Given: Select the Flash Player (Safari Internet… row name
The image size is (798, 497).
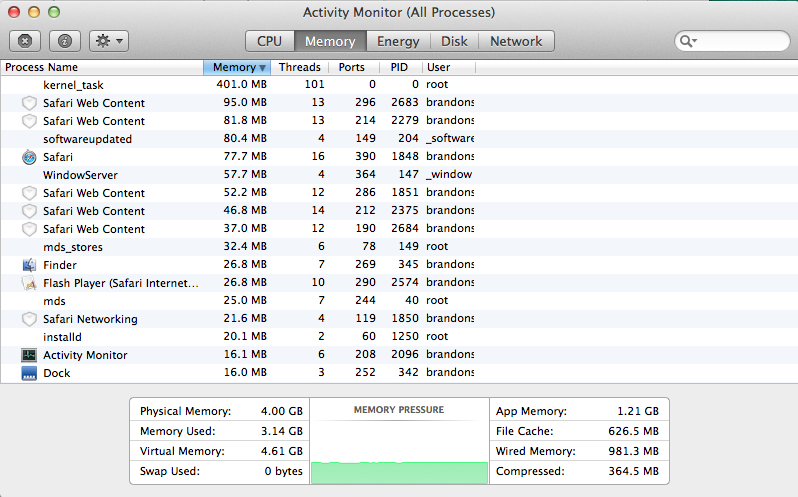Looking at the screenshot, I should pyautogui.click(x=121, y=283).
